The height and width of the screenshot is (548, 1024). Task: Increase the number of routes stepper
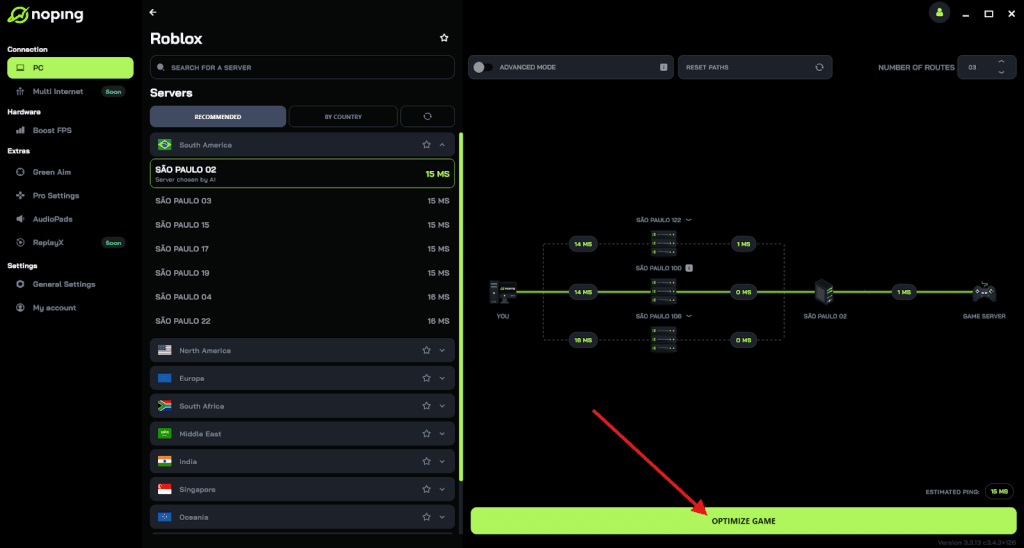[1001, 62]
